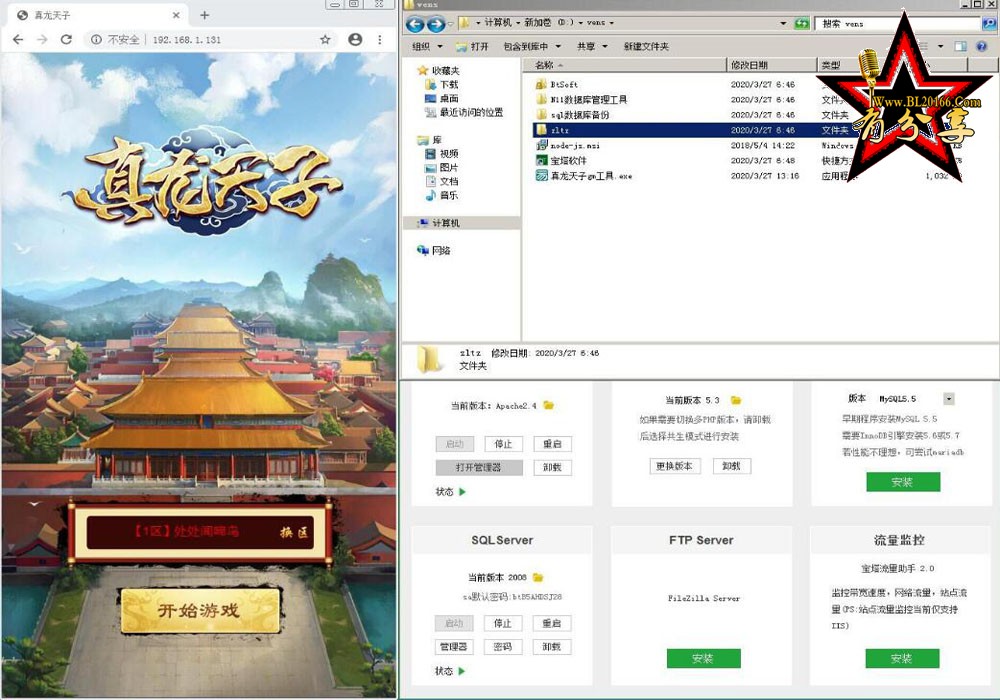The width and height of the screenshot is (1000, 700).
Task: Toggle the Explorer preview pane icon
Action: pyautogui.click(x=960, y=46)
